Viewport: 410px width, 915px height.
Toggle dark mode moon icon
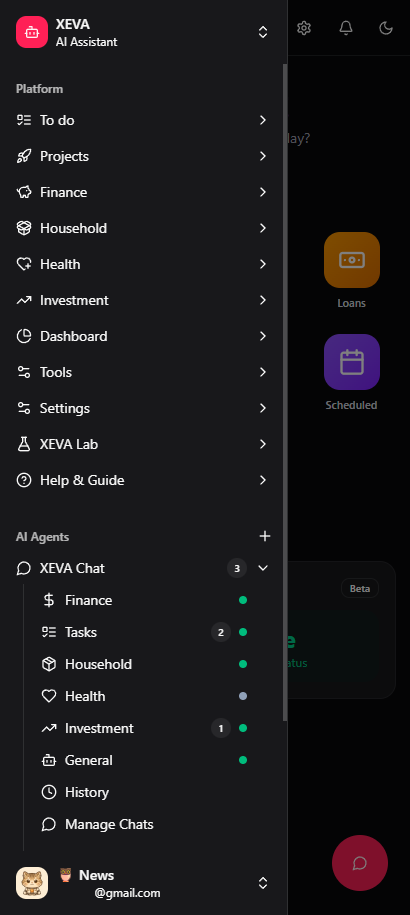point(386,27)
